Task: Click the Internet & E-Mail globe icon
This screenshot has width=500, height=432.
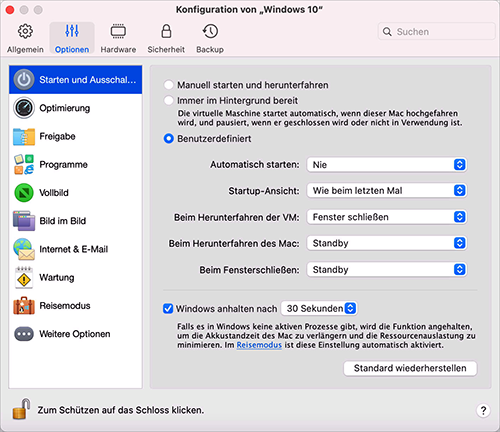Action: (24, 249)
